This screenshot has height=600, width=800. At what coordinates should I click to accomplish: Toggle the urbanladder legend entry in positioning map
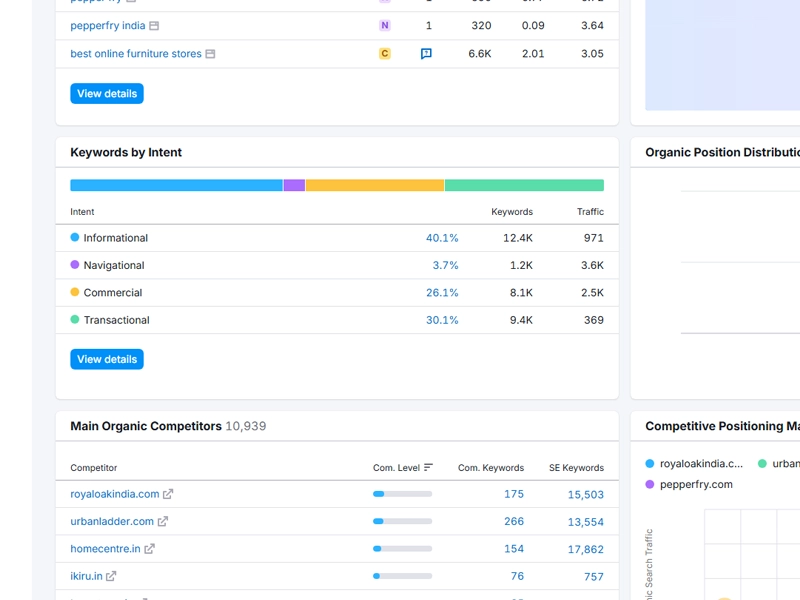point(766,463)
